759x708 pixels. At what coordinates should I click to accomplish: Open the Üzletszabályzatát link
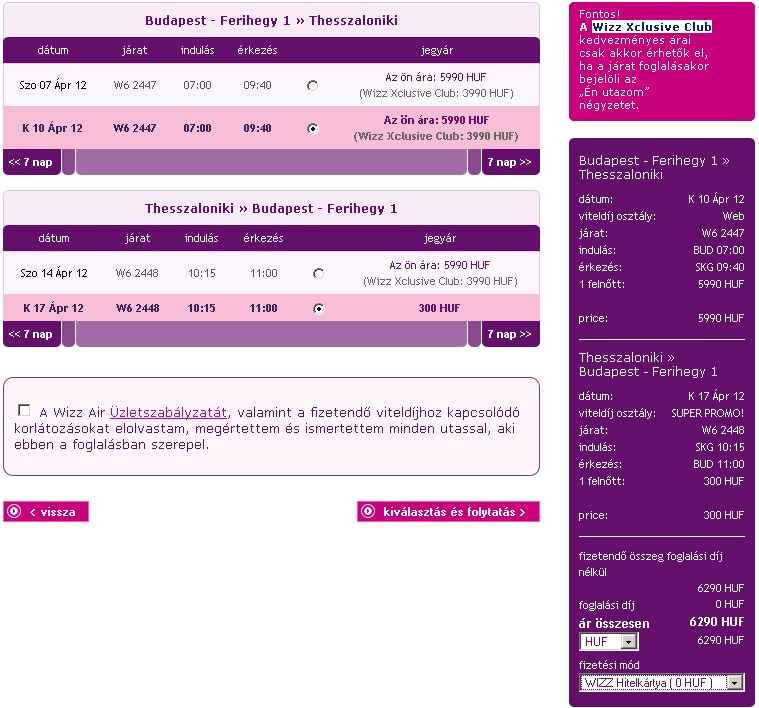click(169, 412)
